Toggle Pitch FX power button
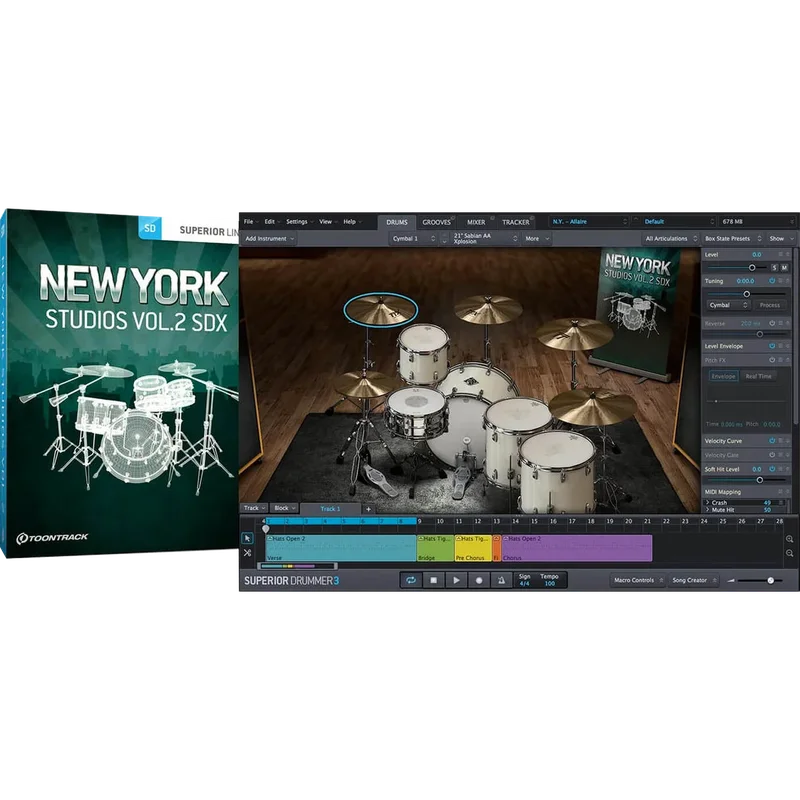Viewport: 800px width, 800px height. [x=772, y=360]
